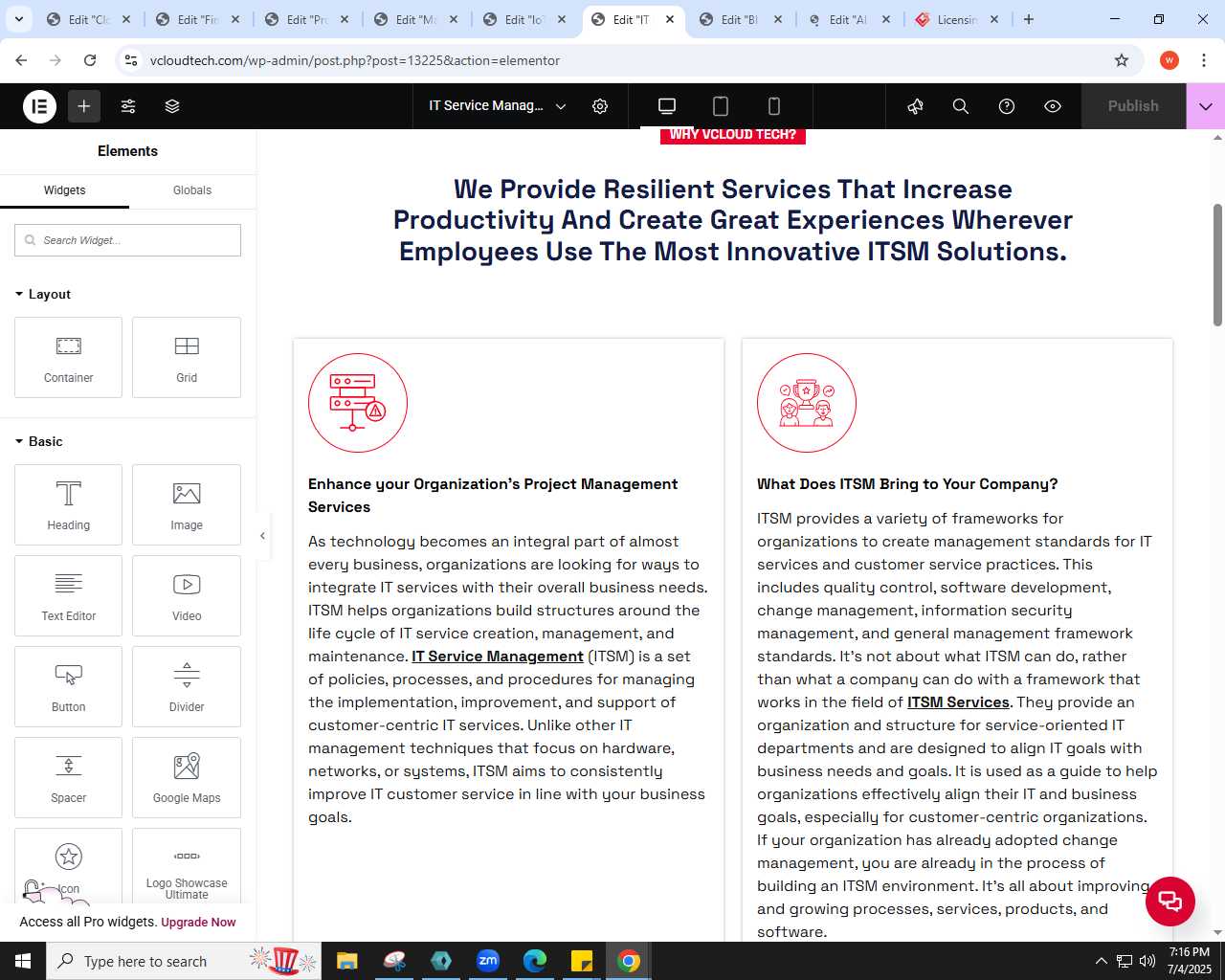Viewport: 1225px width, 980px height.
Task: Select heading 'What Does ITSM Bring to Your Company?'
Action: (x=907, y=484)
